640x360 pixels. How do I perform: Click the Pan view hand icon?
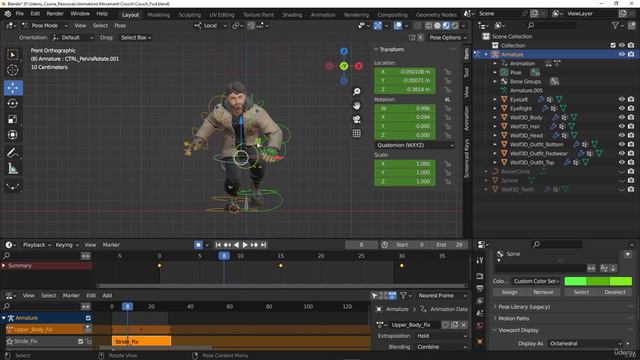click(x=357, y=105)
